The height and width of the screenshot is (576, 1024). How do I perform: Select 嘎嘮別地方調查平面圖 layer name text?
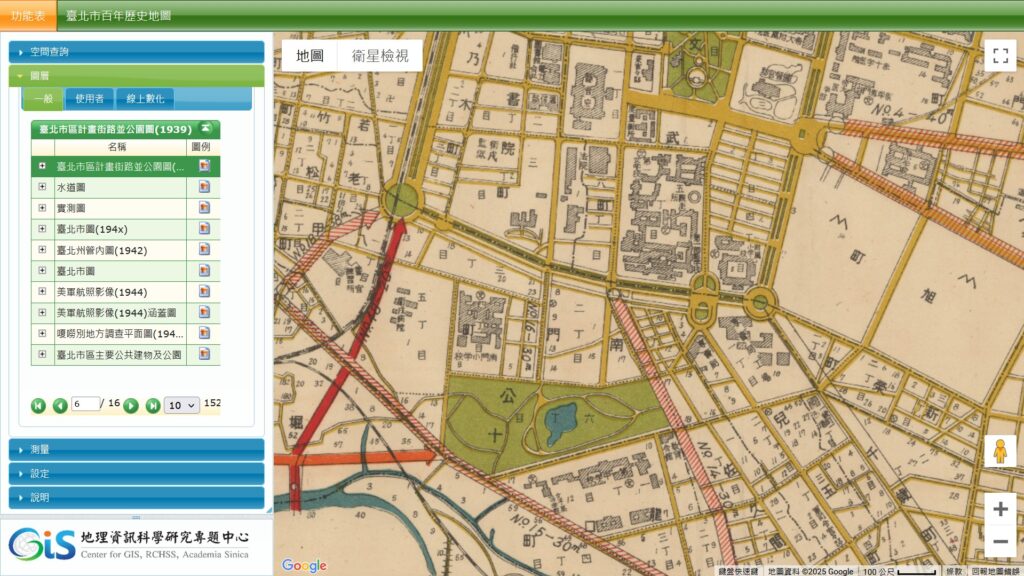[120, 334]
